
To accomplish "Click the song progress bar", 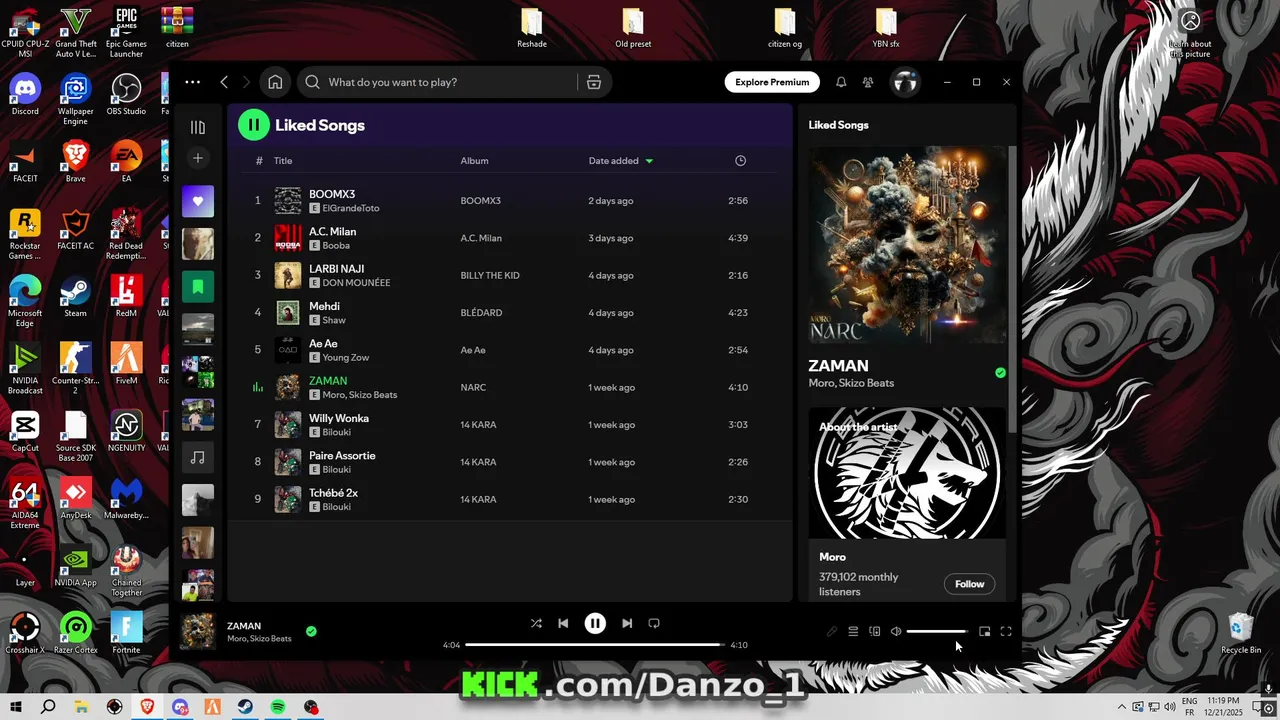I will 595,645.
